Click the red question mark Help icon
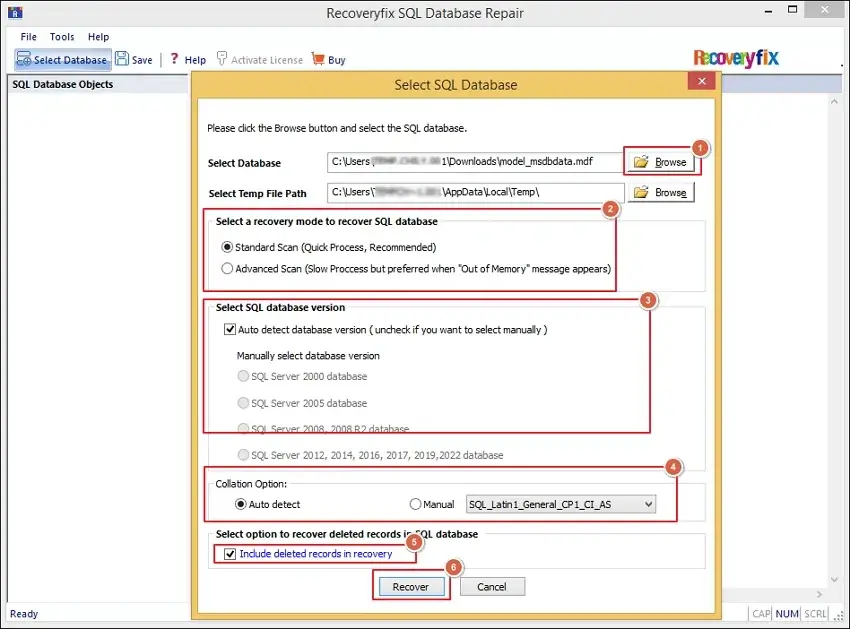This screenshot has height=629, width=850. pos(174,59)
